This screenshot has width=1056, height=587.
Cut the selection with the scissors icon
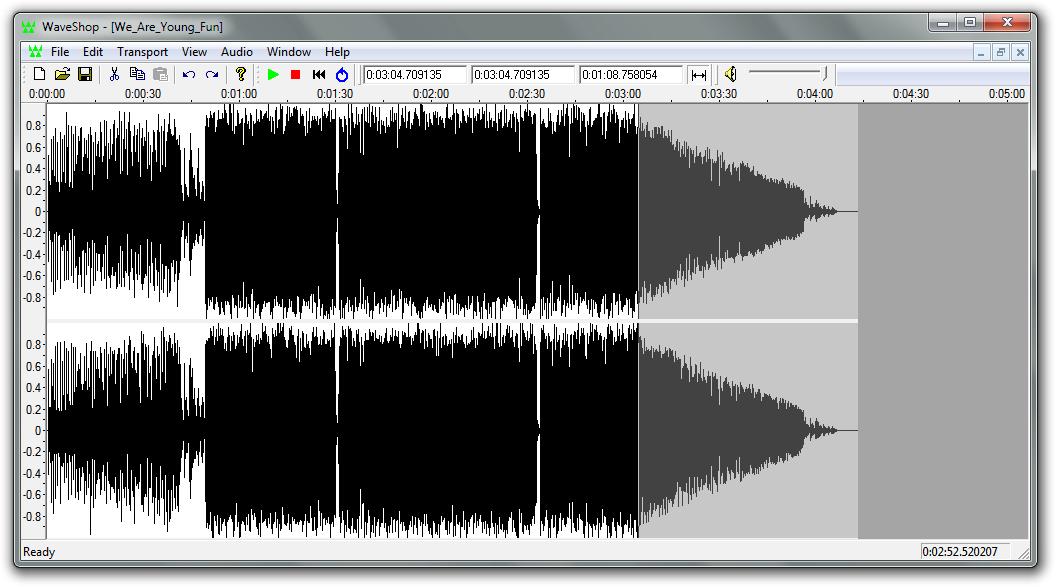114,74
